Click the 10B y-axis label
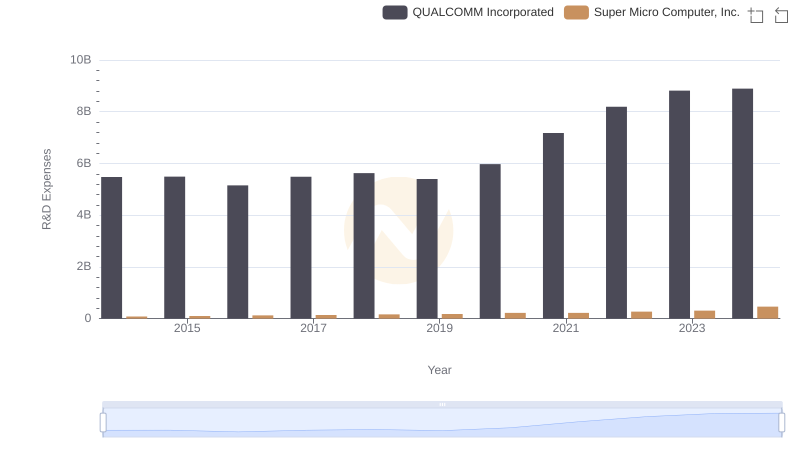800x461 pixels. tap(81, 60)
